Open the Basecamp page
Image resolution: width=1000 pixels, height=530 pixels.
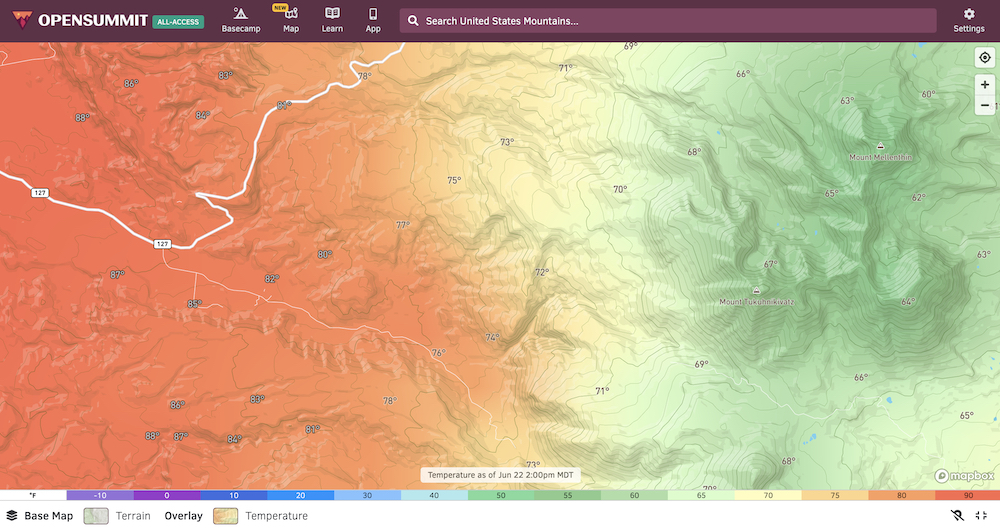tap(240, 20)
